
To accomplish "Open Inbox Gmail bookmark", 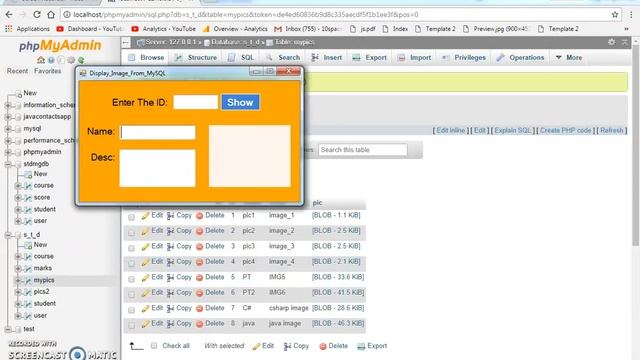I will (308, 29).
